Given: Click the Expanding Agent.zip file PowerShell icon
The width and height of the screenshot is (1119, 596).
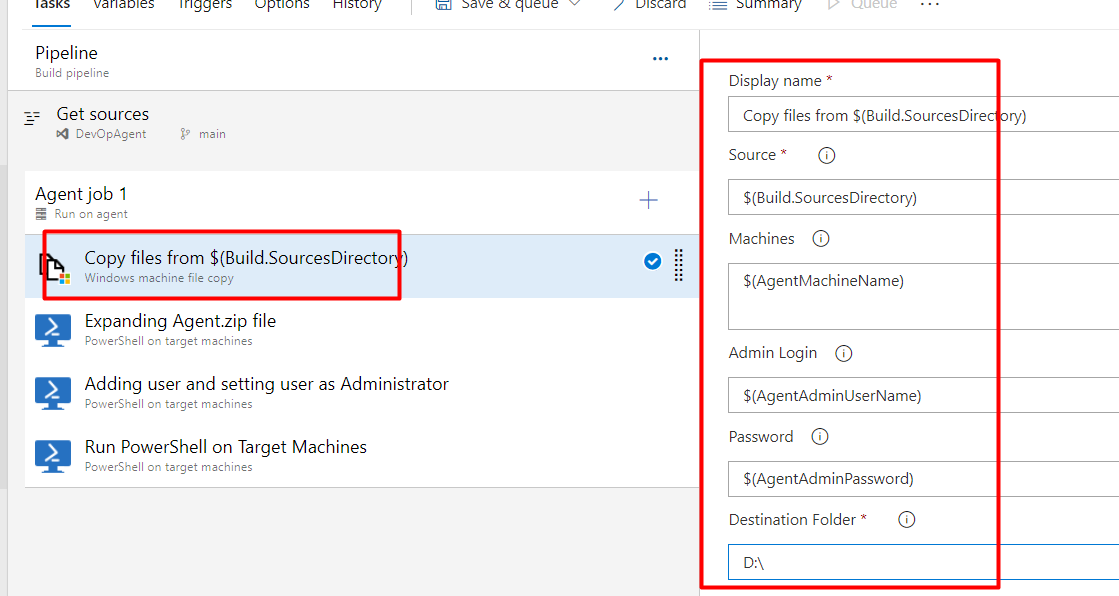Looking at the screenshot, I should (53, 330).
